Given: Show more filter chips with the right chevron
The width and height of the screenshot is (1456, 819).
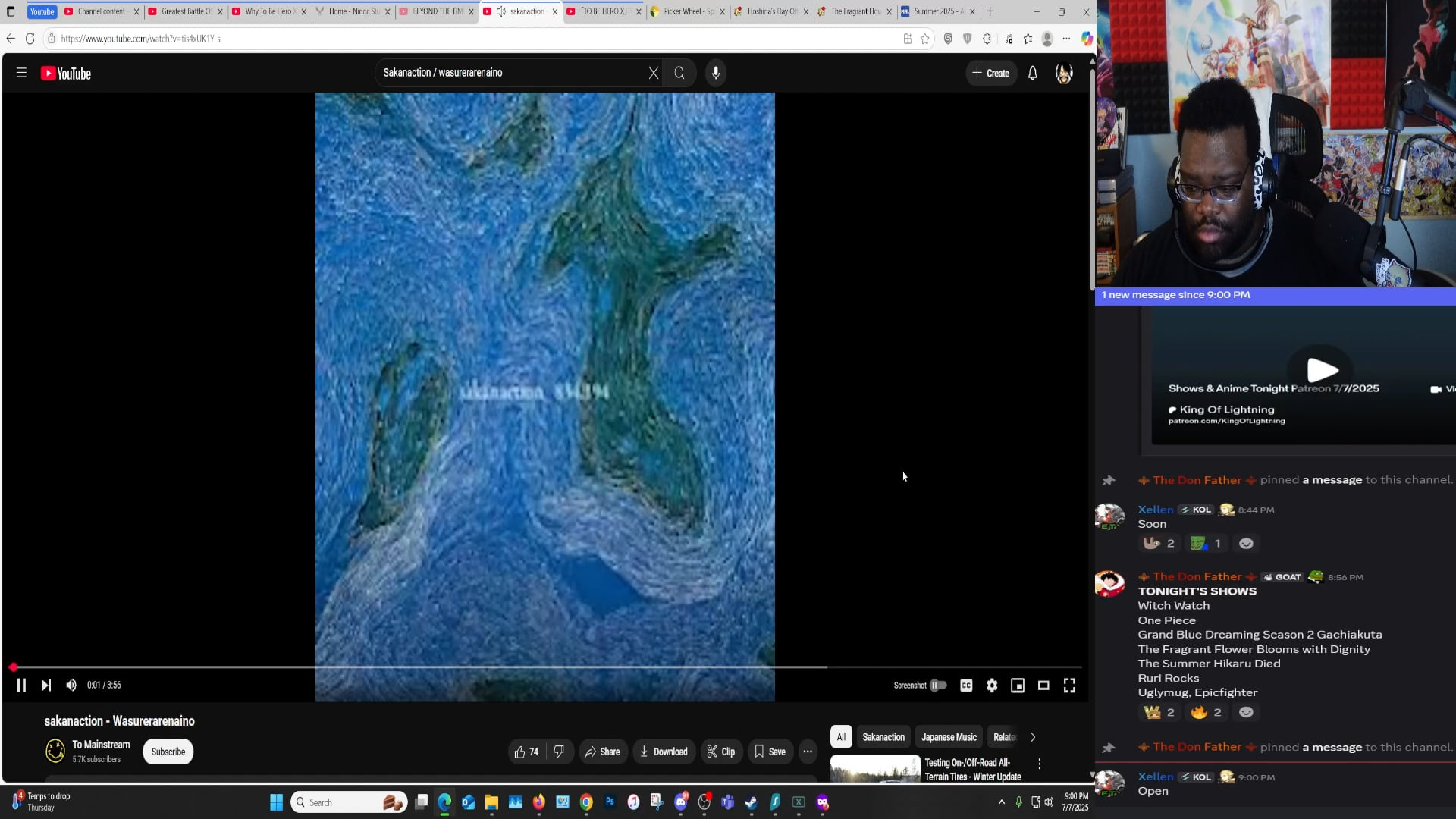Looking at the screenshot, I should click(1033, 737).
